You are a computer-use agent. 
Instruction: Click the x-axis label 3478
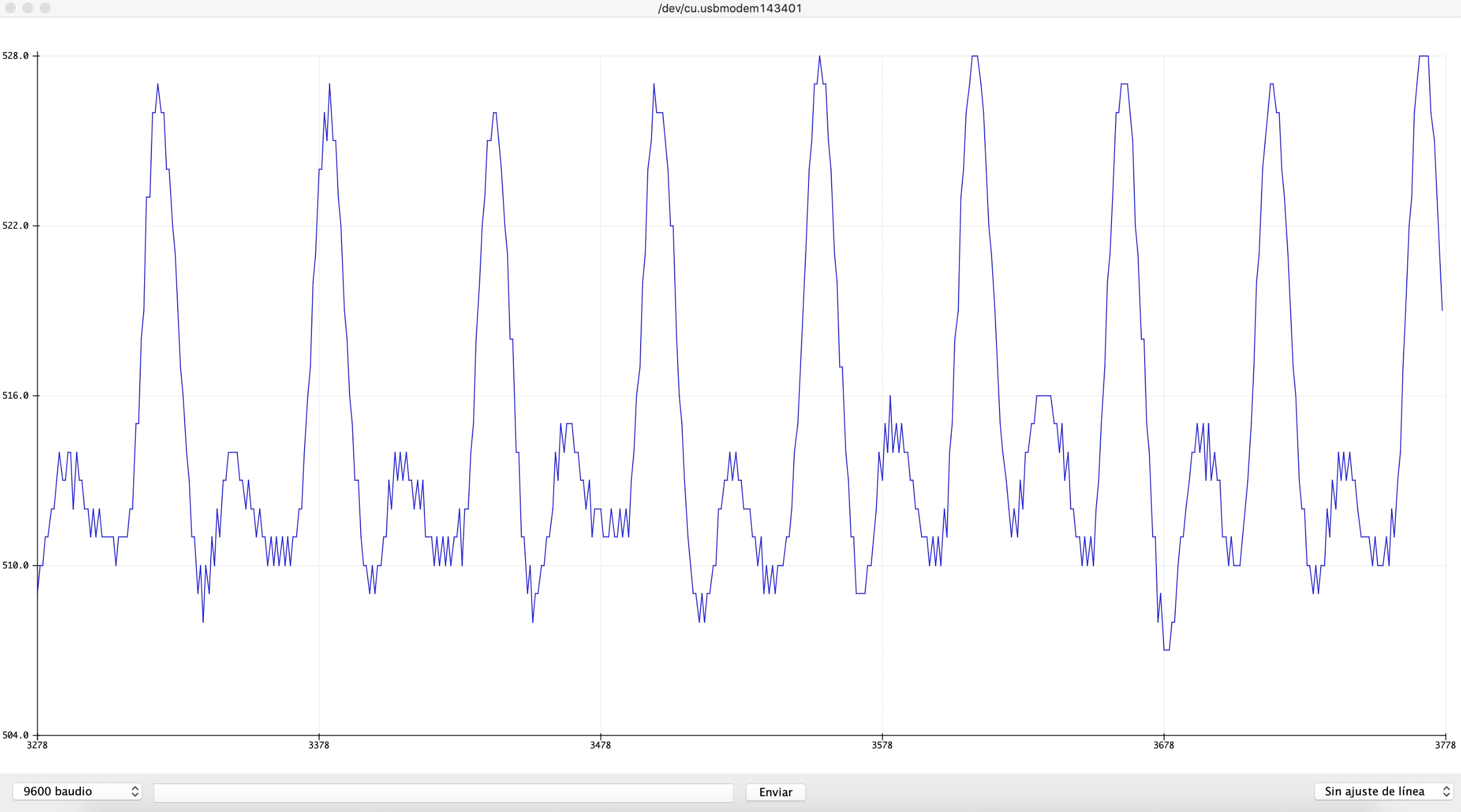[601, 745]
